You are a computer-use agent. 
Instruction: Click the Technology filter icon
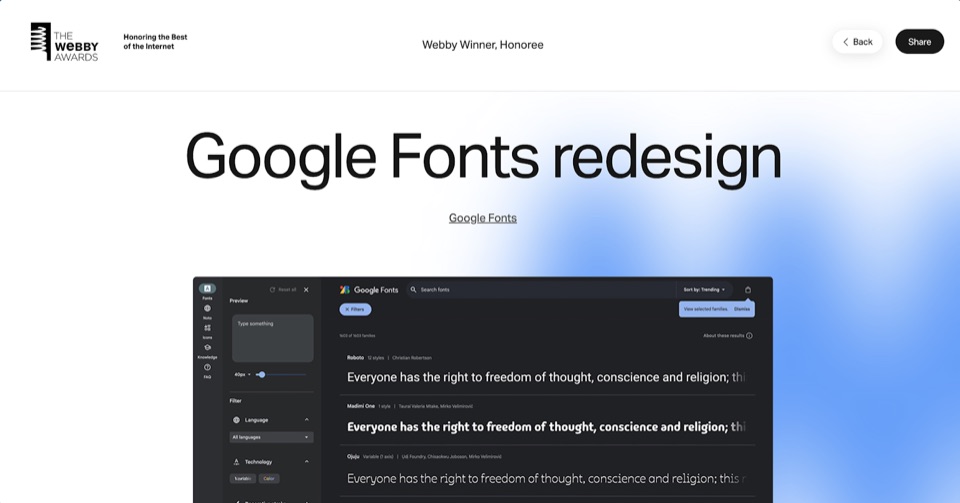coord(236,462)
